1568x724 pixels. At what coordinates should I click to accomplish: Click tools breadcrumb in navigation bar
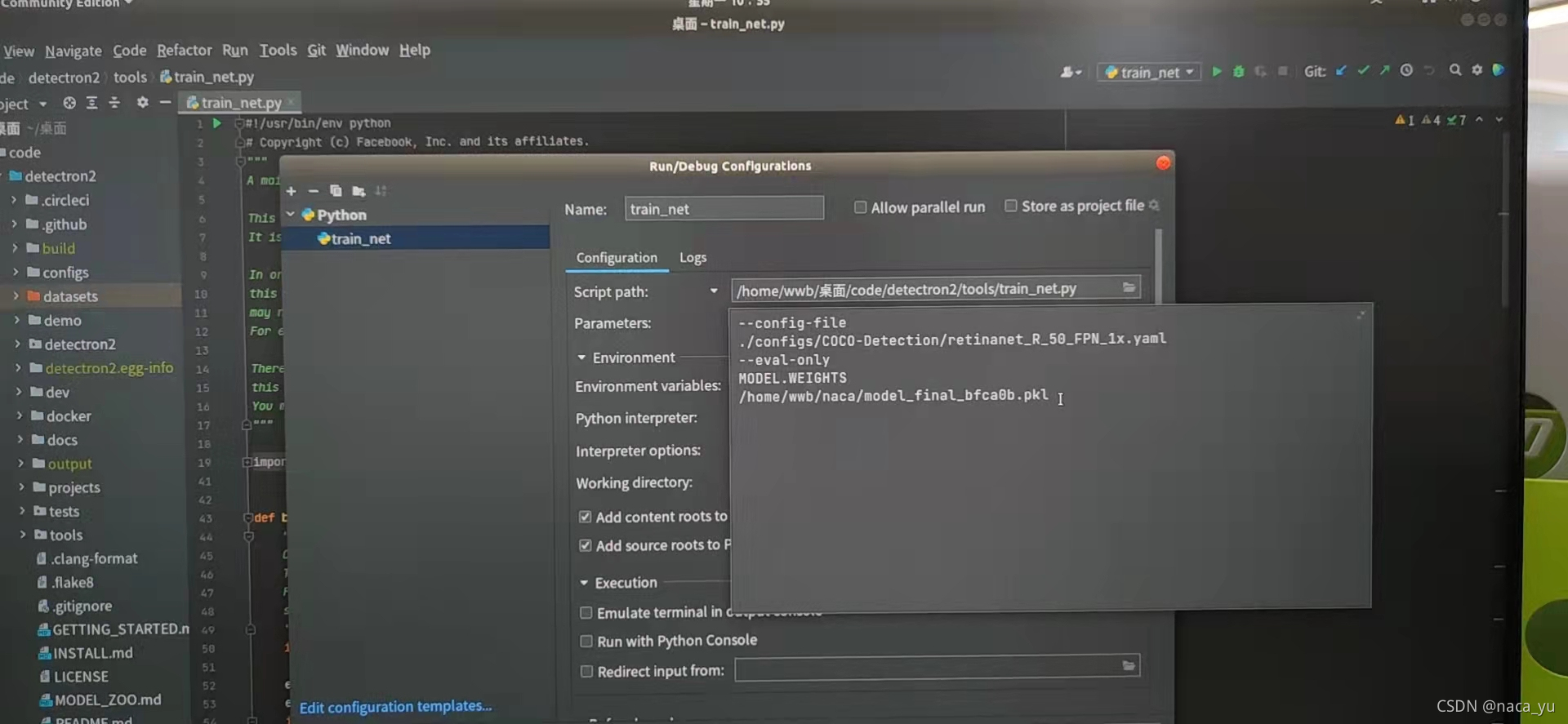(x=131, y=77)
